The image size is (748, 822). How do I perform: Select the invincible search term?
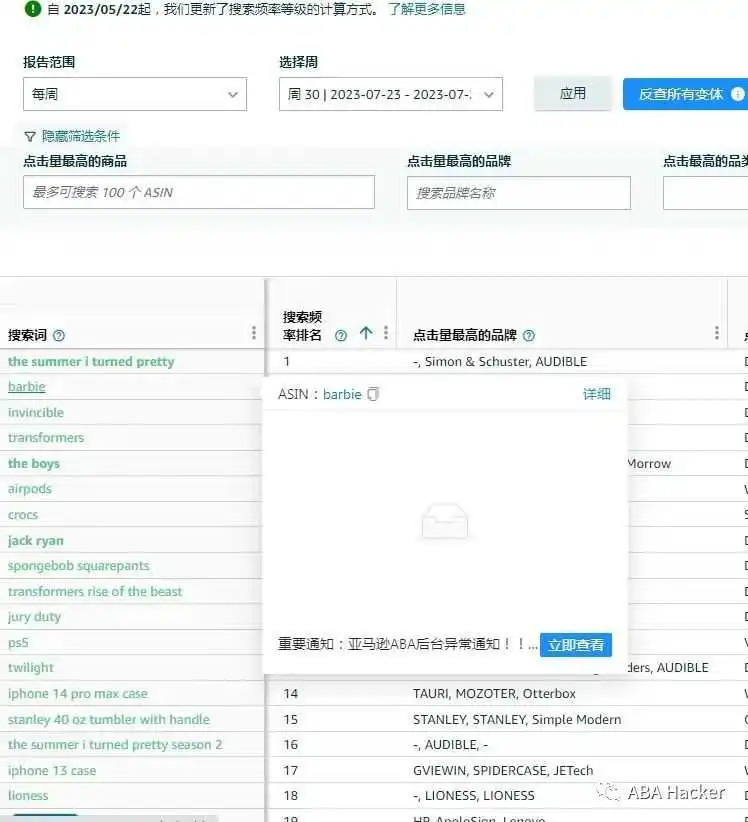click(36, 413)
